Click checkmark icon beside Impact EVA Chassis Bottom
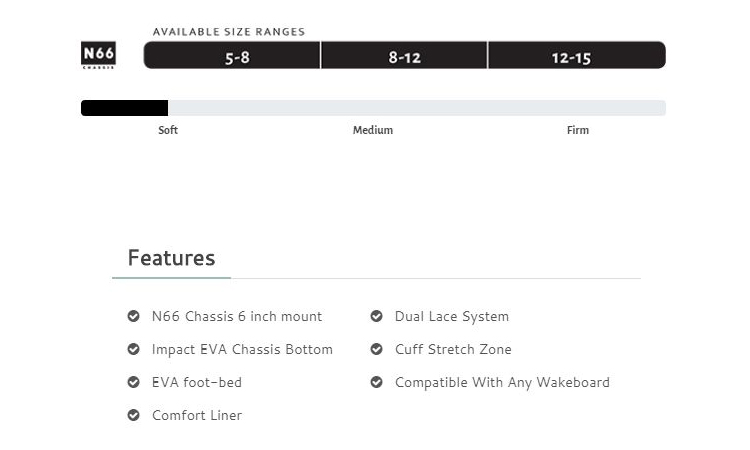This screenshot has width=750, height=450. pos(133,349)
